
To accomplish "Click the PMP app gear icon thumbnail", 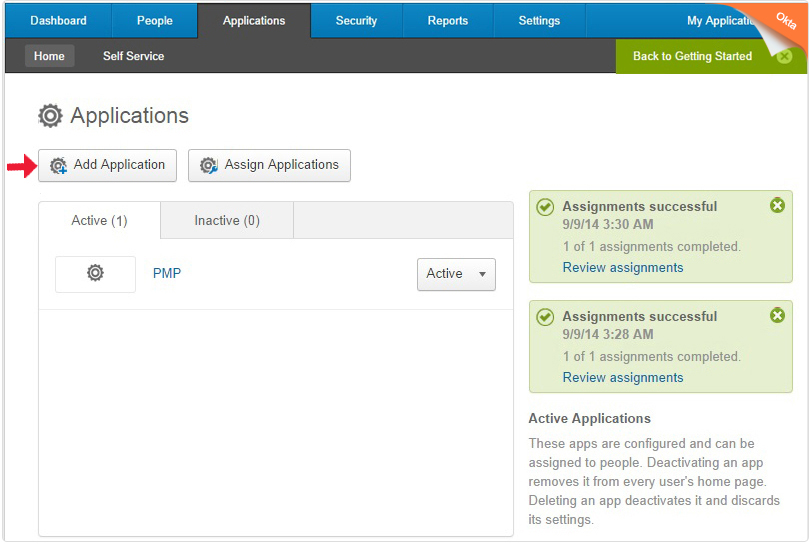I will point(95,274).
